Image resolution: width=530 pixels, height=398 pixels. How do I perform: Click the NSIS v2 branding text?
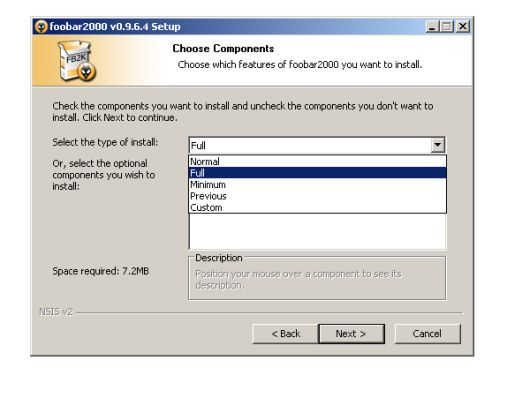tap(56, 311)
